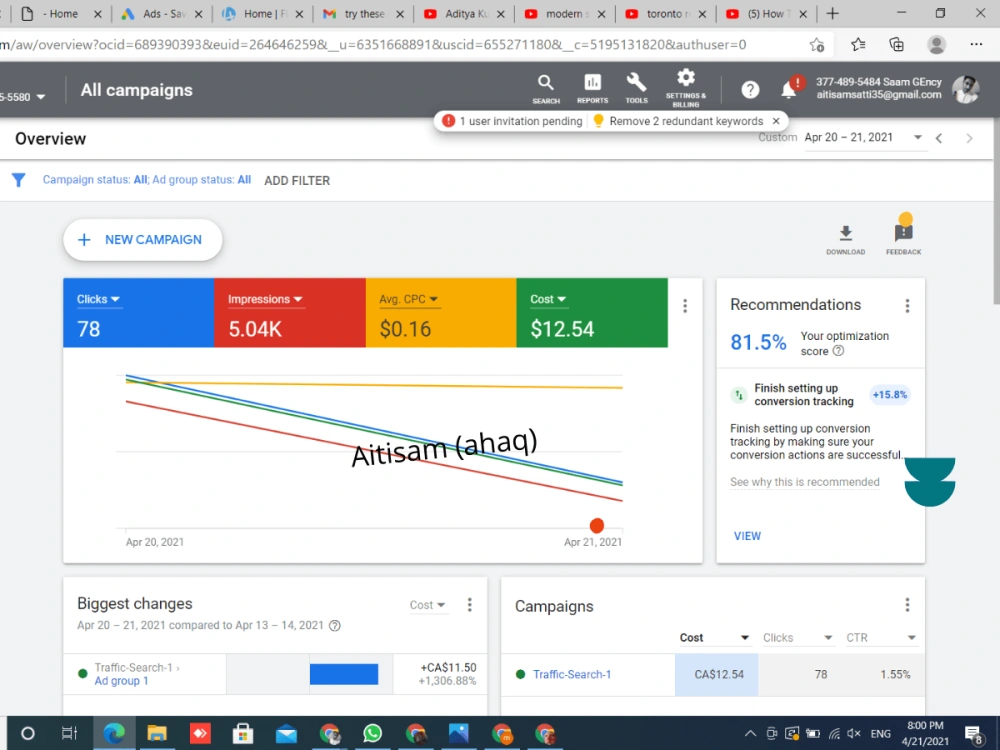Open the Tools wrench icon
The image size is (1000, 750).
click(x=636, y=89)
